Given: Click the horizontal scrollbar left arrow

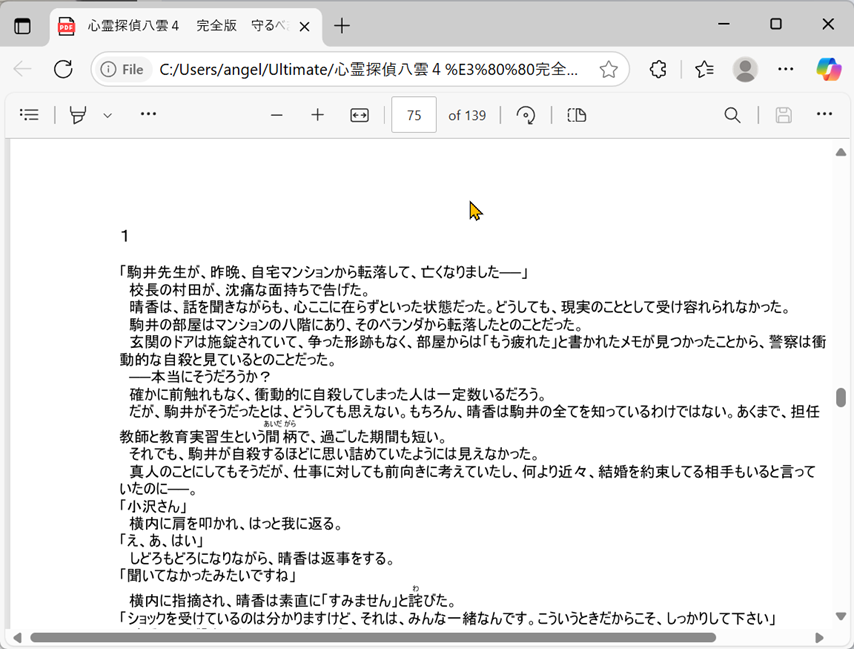Looking at the screenshot, I should (17, 638).
